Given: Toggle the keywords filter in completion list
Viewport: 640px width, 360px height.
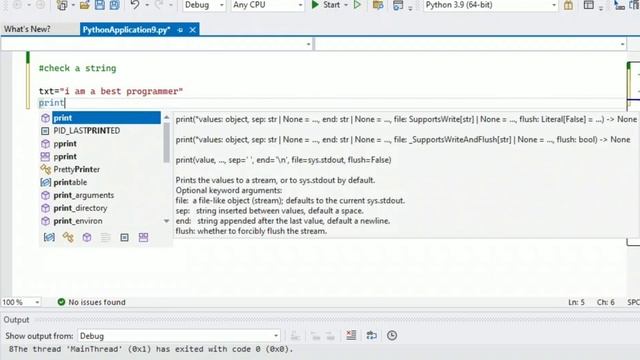Looking at the screenshot, I should 105,237.
